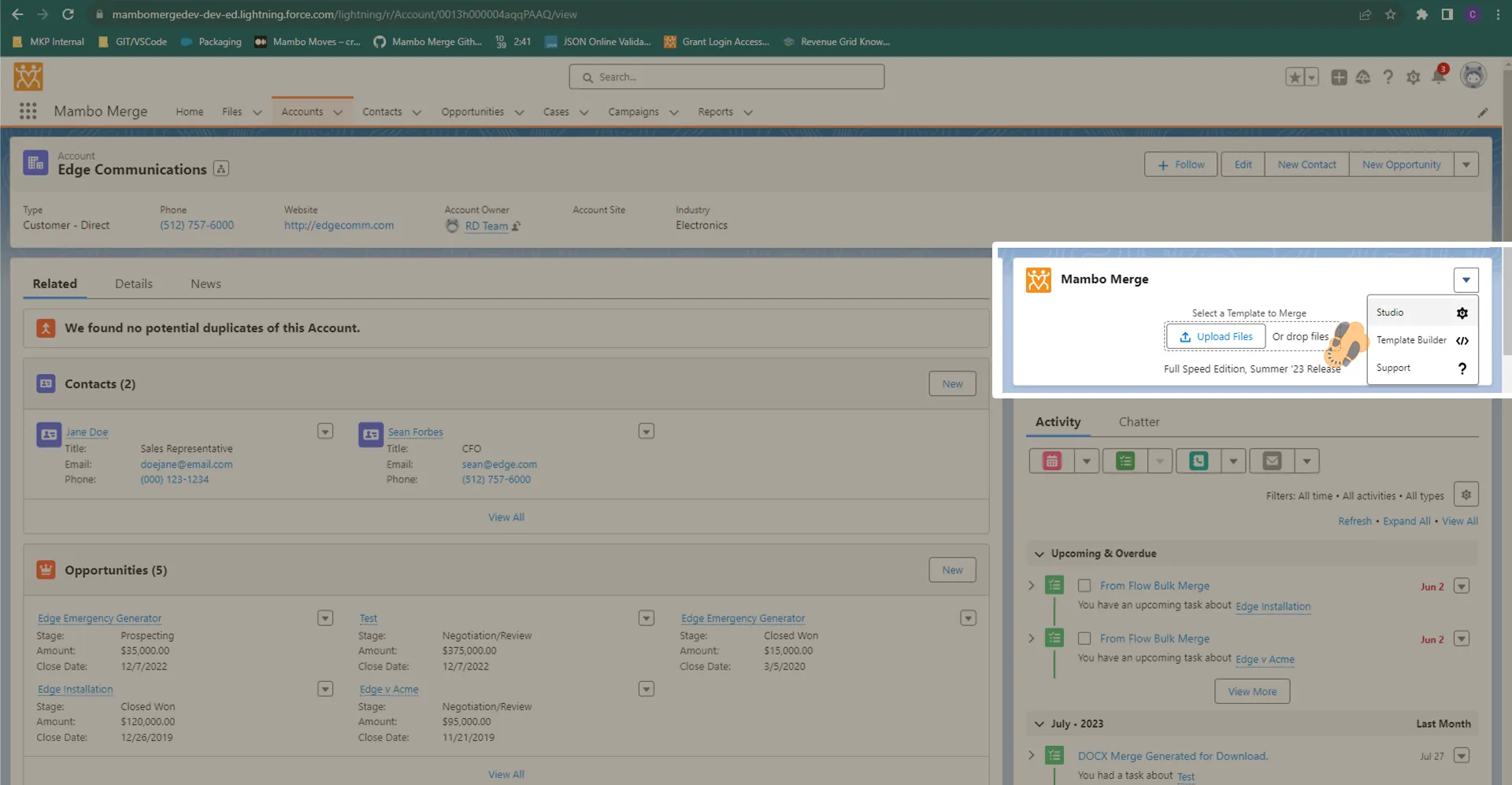Click New Contact button
The width and height of the screenshot is (1512, 785).
tap(1306, 165)
